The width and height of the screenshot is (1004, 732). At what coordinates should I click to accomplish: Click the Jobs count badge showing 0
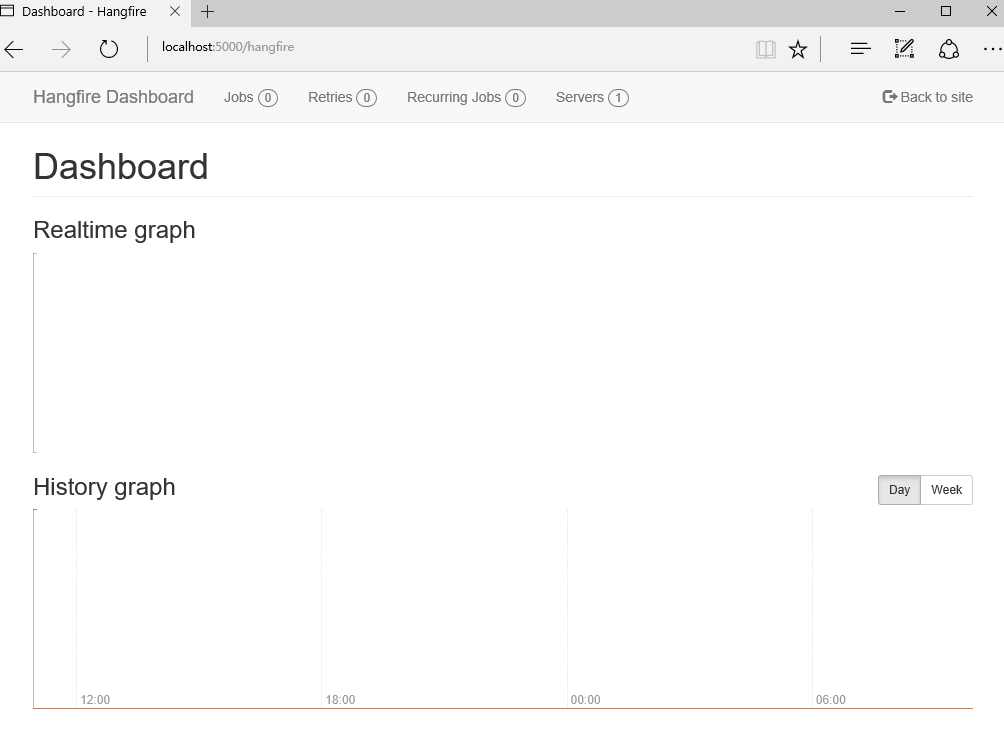[268, 98]
